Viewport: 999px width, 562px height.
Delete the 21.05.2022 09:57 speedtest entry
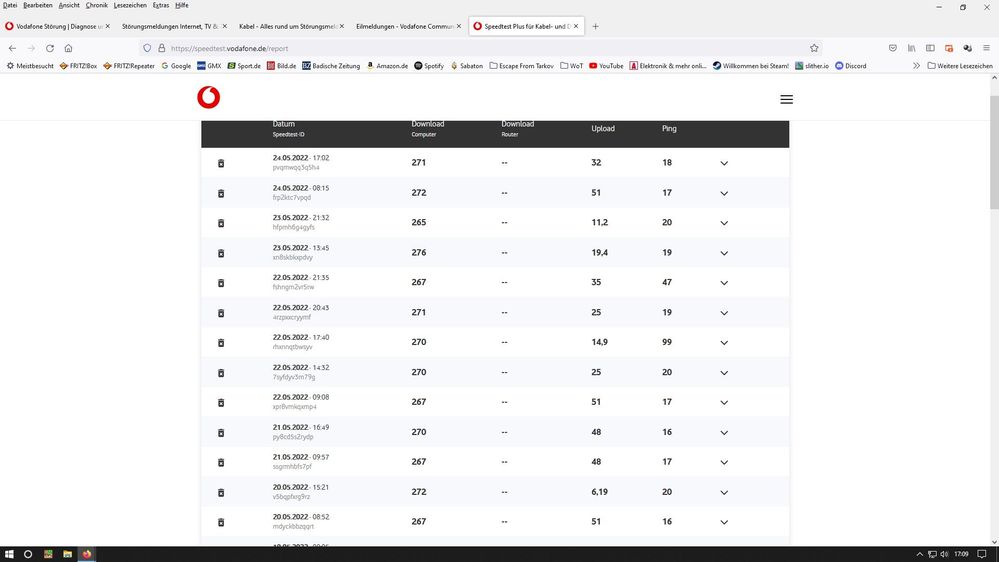(221, 463)
